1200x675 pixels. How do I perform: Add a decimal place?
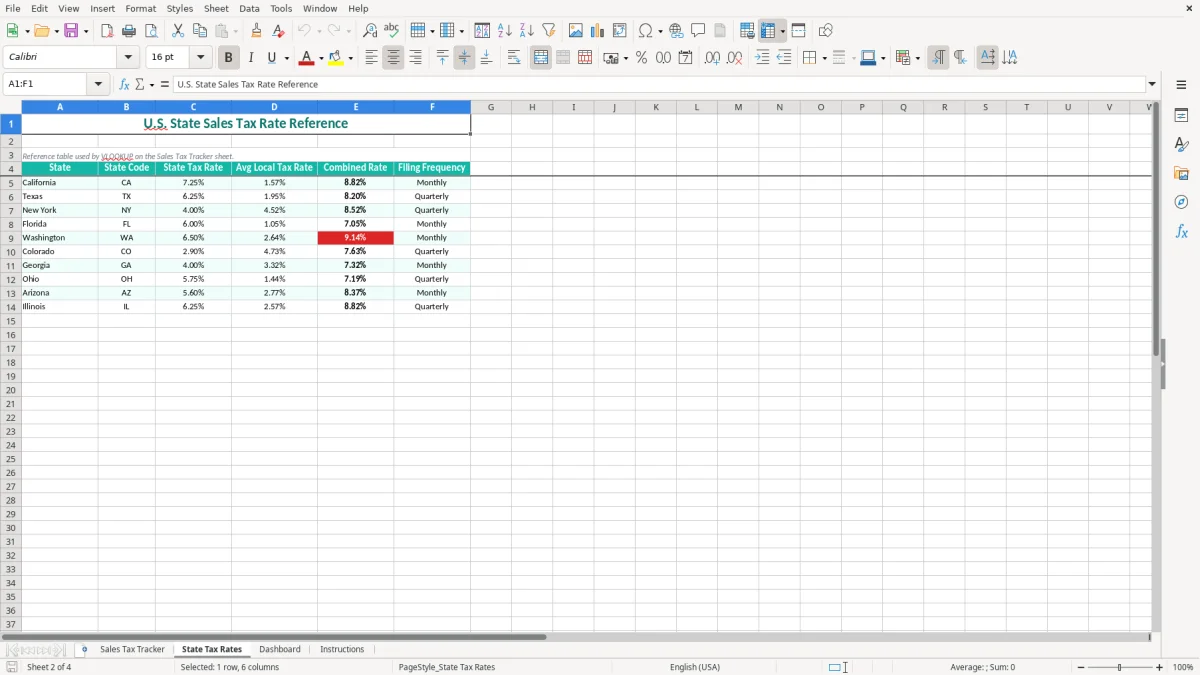click(x=712, y=58)
